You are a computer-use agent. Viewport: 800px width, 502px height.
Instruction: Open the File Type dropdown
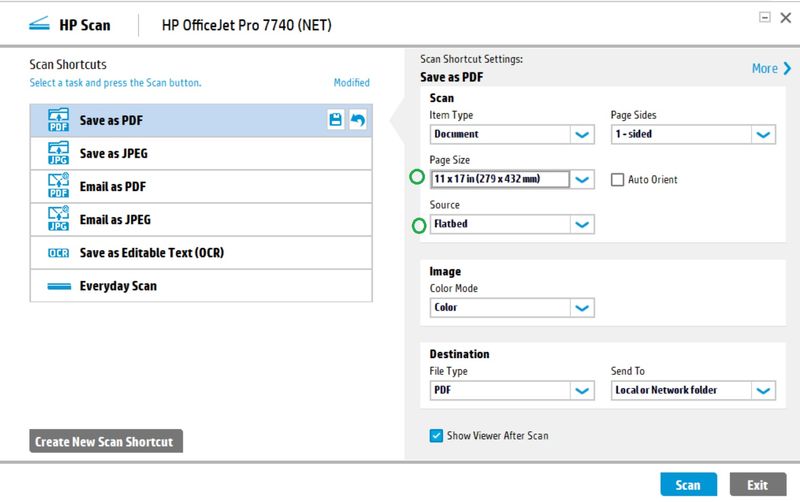tap(582, 391)
